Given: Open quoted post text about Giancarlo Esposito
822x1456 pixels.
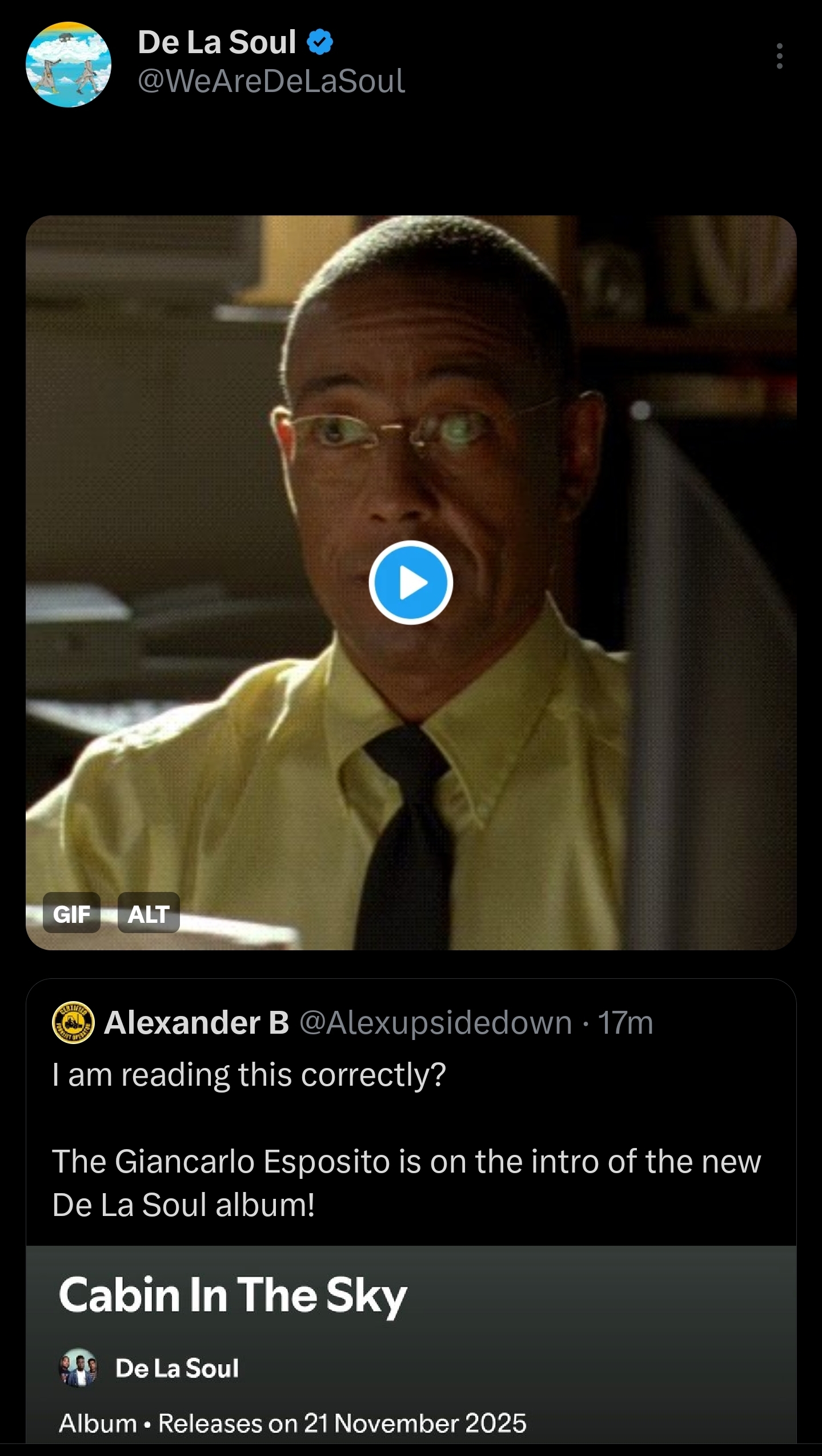Looking at the screenshot, I should (406, 1183).
